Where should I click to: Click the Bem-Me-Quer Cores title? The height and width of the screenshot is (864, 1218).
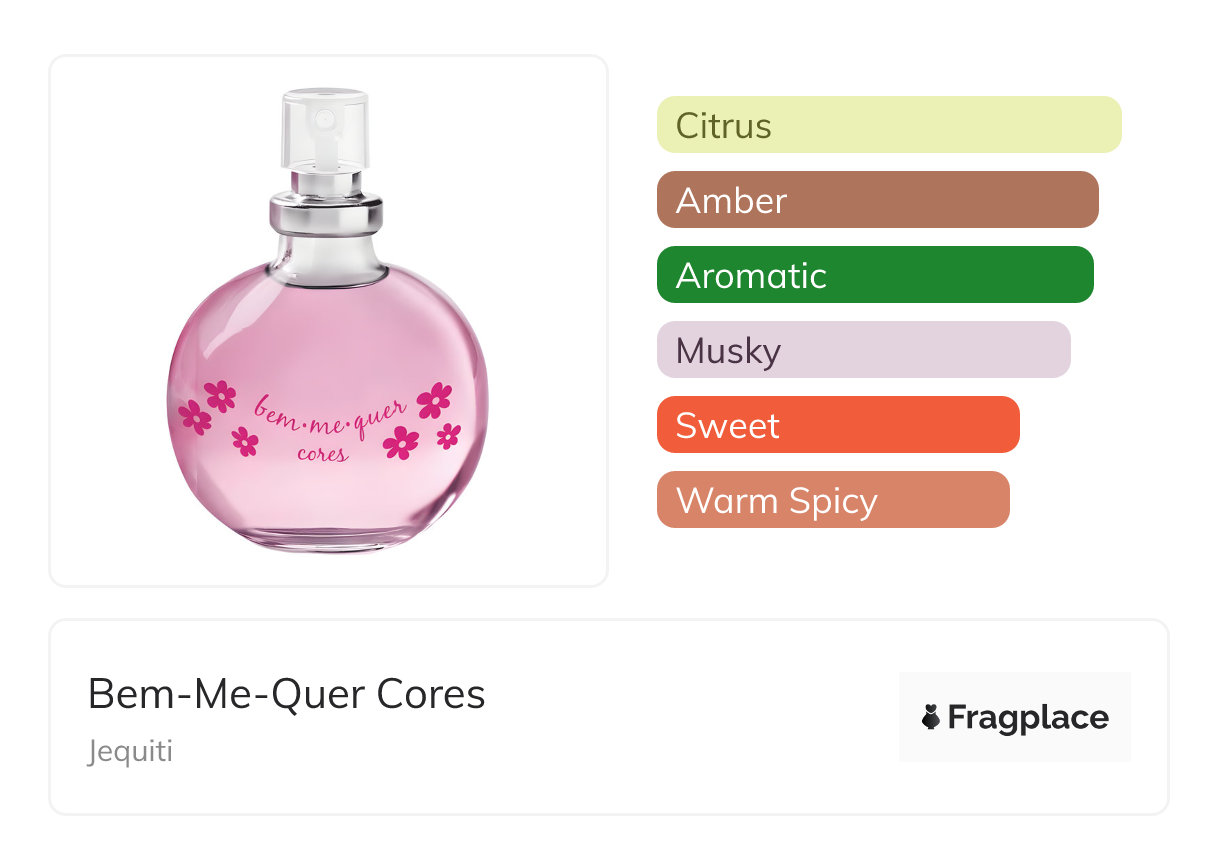tap(287, 694)
